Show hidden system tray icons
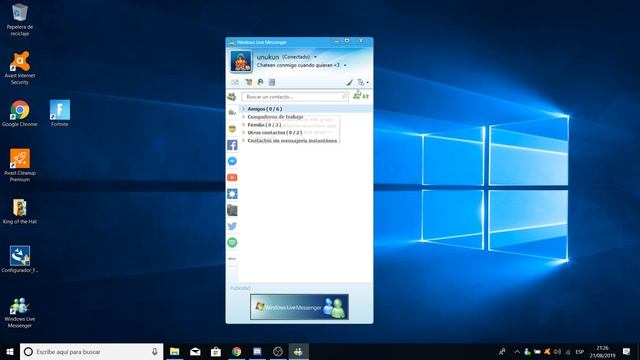 coord(517,351)
